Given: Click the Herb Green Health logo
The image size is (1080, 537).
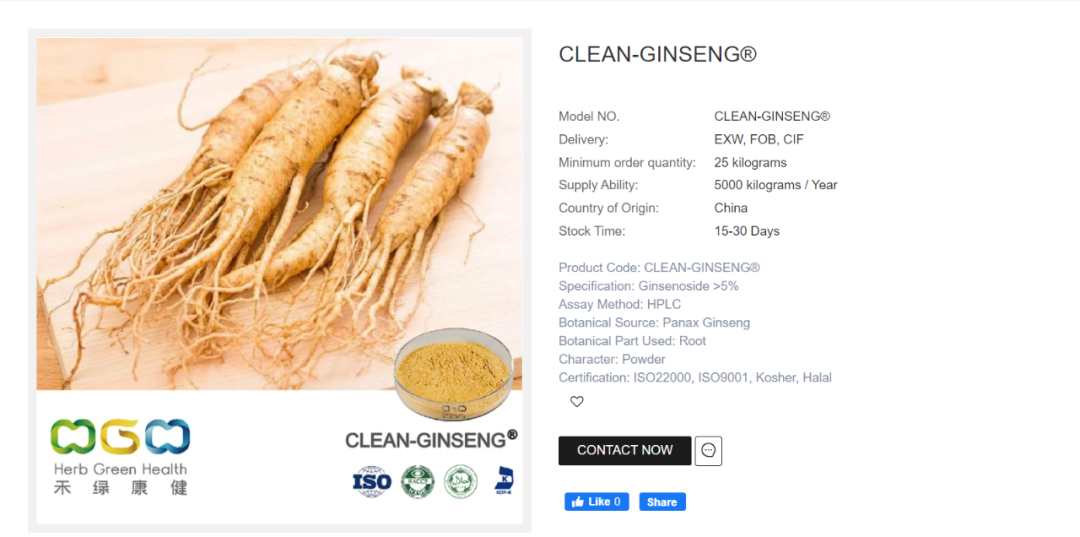Looking at the screenshot, I should coord(121,457).
